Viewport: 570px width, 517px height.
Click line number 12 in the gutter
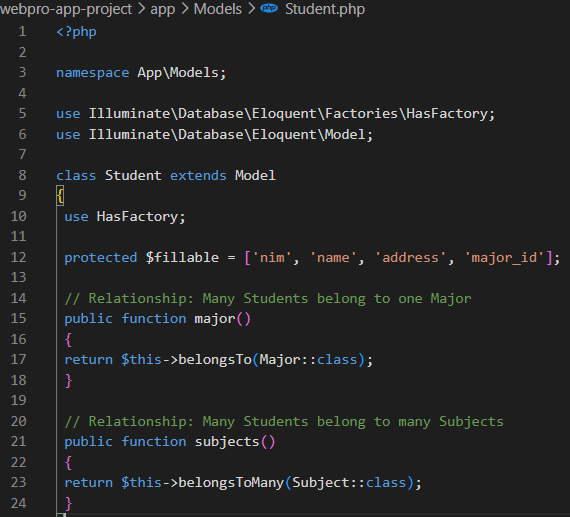[18, 257]
